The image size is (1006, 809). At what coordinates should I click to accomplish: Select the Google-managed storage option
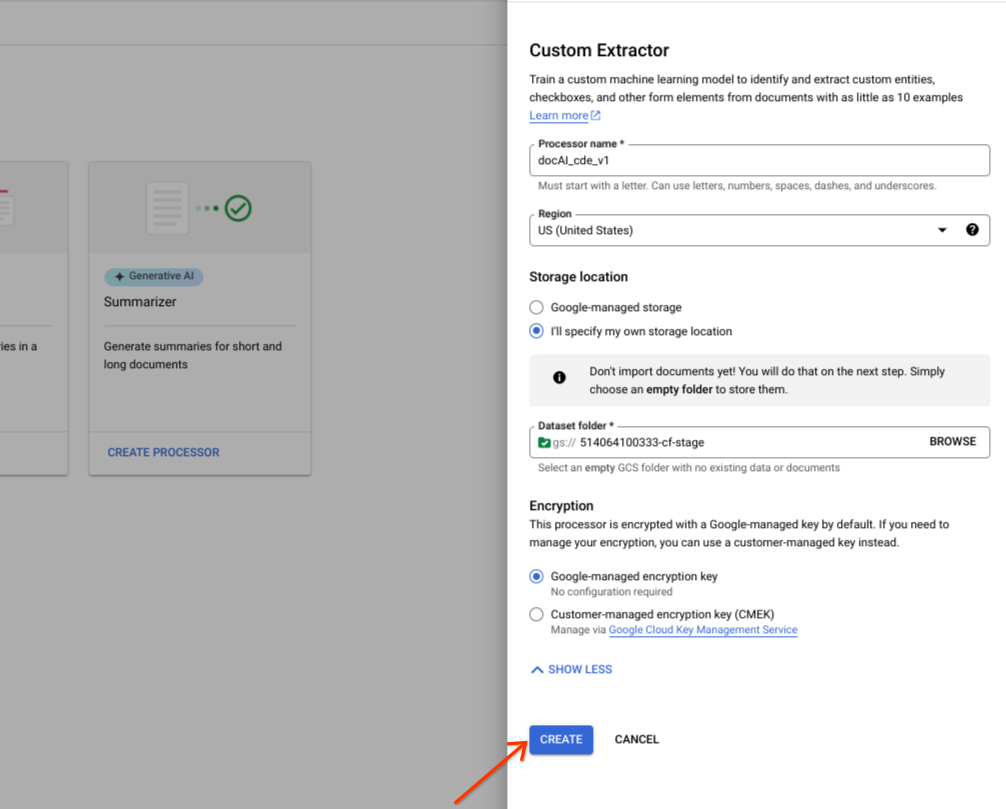pyautogui.click(x=536, y=307)
